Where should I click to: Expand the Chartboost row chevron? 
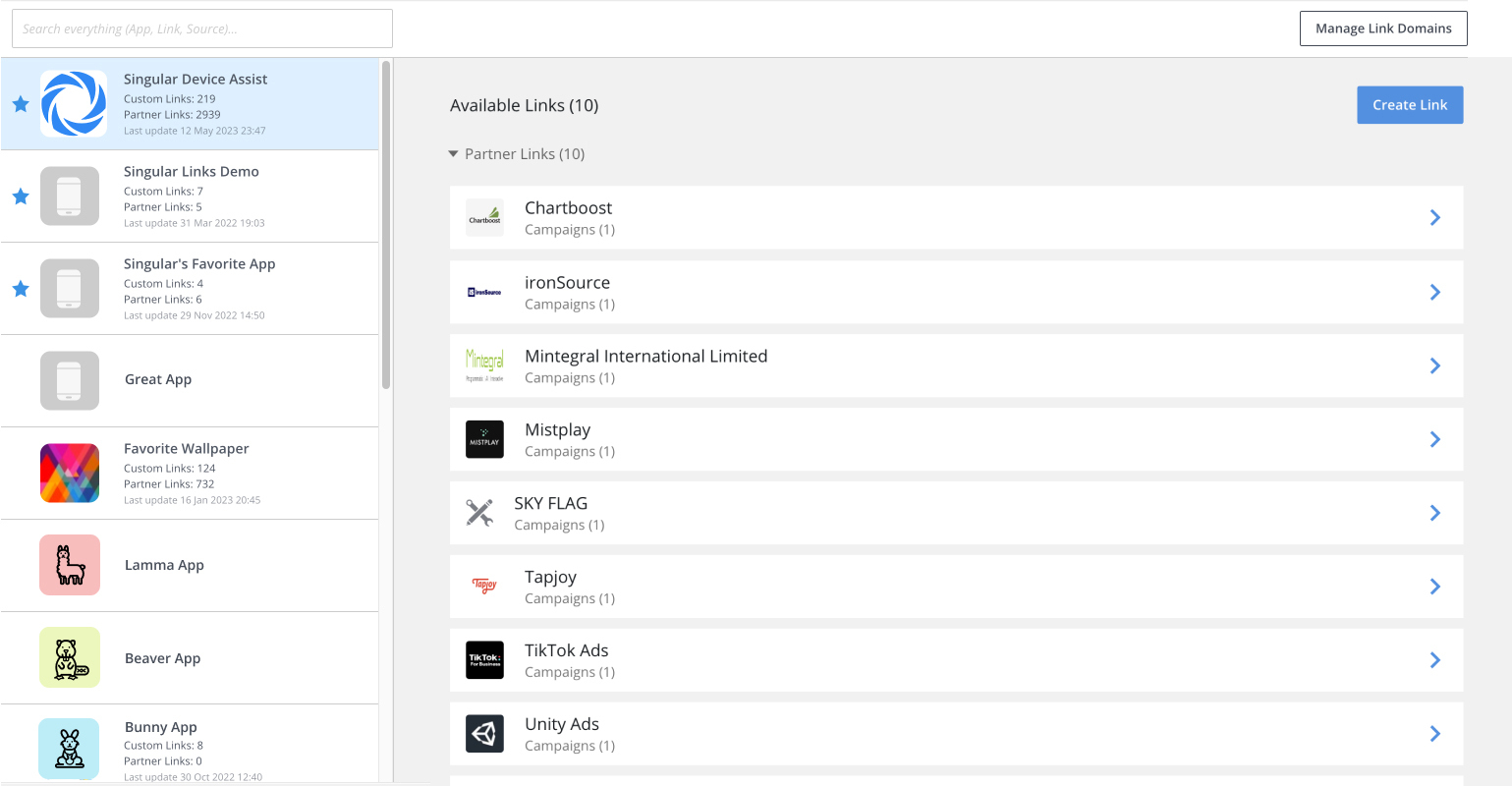click(1434, 218)
